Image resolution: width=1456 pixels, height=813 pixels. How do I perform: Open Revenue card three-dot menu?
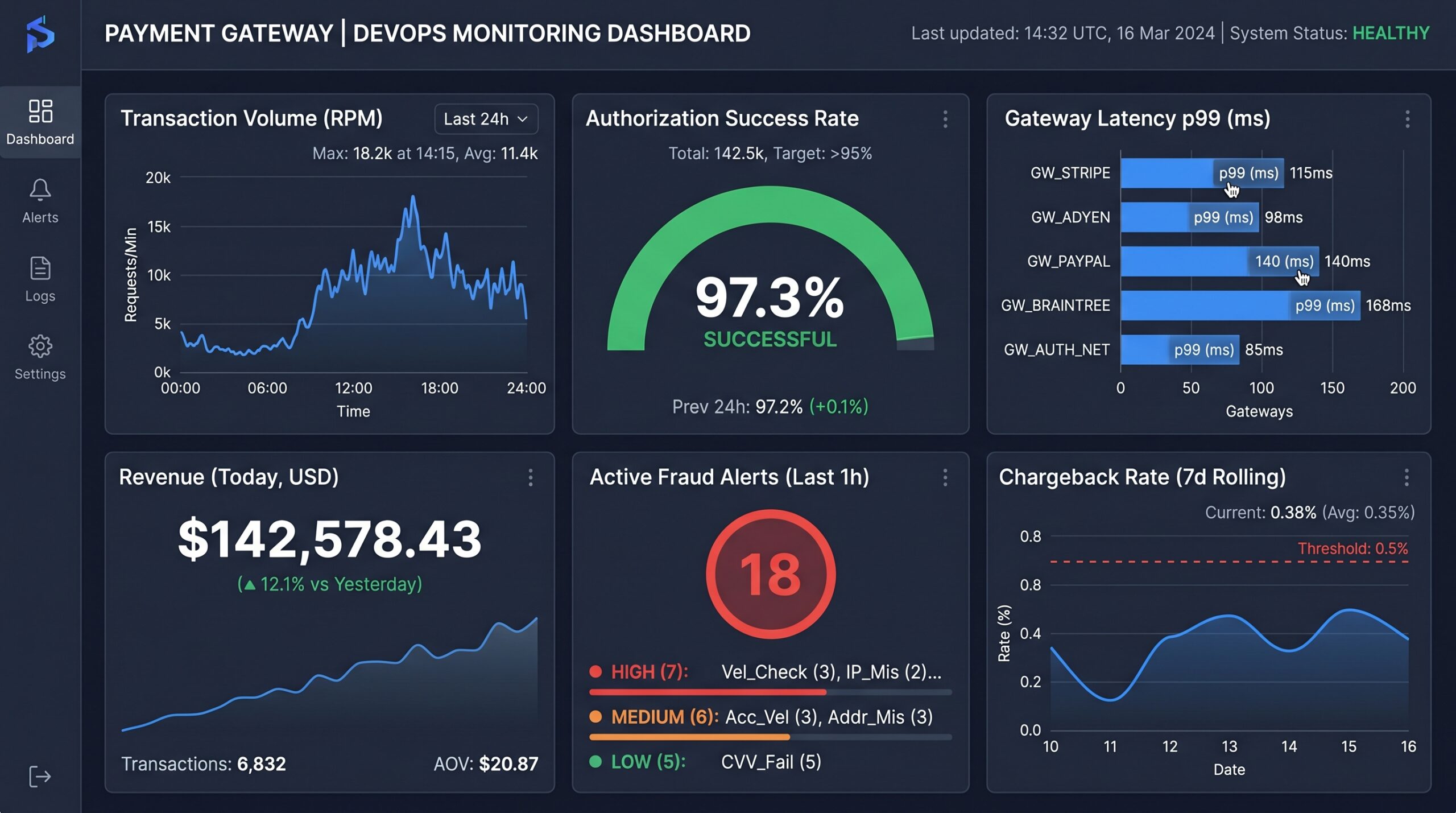pos(531,477)
